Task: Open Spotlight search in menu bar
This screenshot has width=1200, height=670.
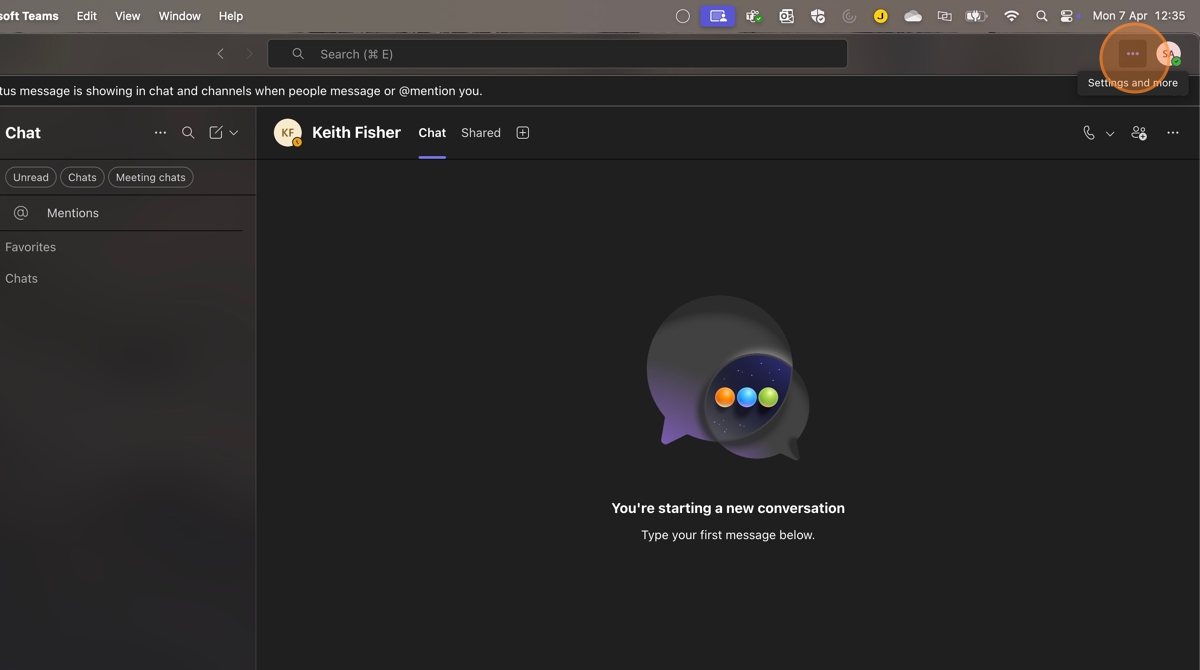Action: point(1042,16)
